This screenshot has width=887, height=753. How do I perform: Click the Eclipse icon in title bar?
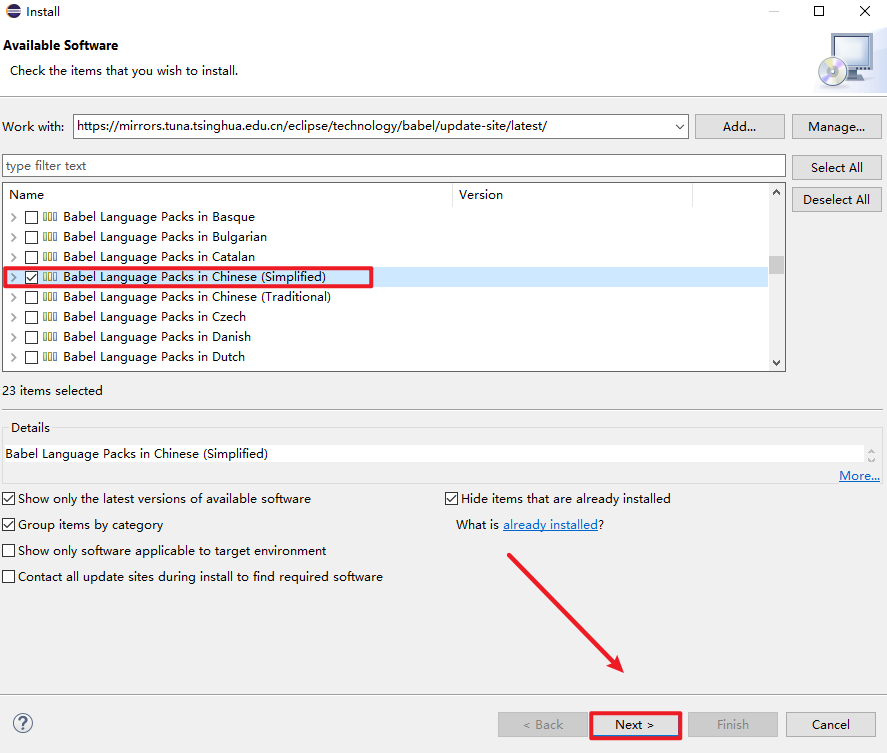click(11, 12)
